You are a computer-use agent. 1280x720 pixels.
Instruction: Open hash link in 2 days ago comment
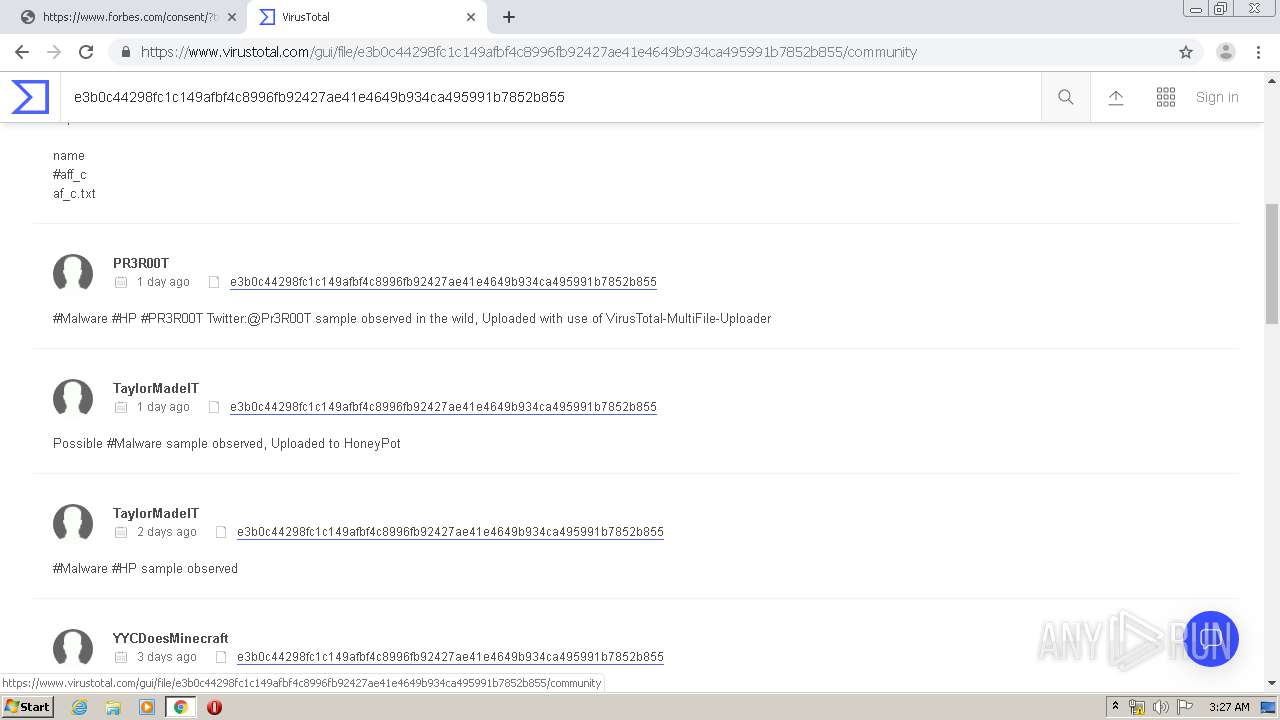click(450, 532)
